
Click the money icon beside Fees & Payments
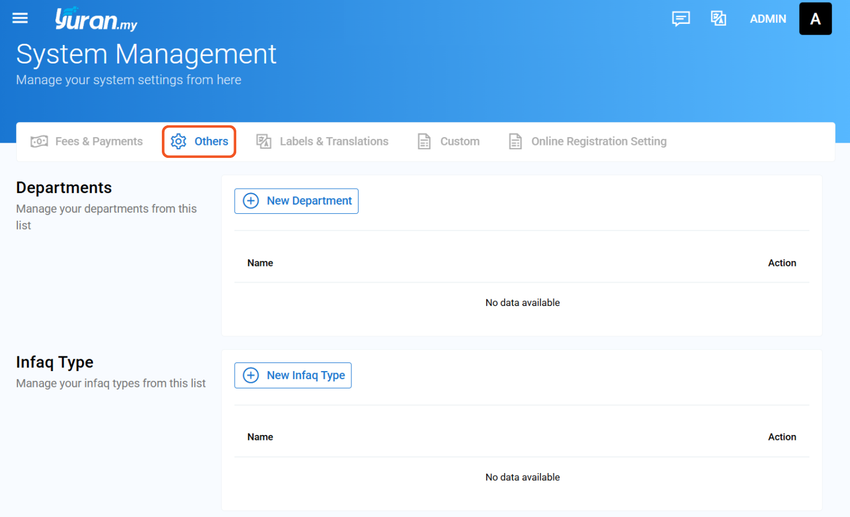tap(39, 141)
